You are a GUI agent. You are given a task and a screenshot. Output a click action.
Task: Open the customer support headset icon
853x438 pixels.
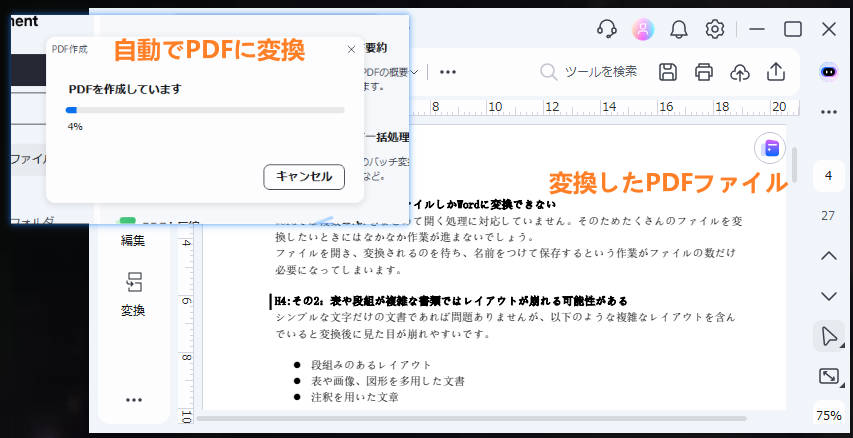[606, 29]
